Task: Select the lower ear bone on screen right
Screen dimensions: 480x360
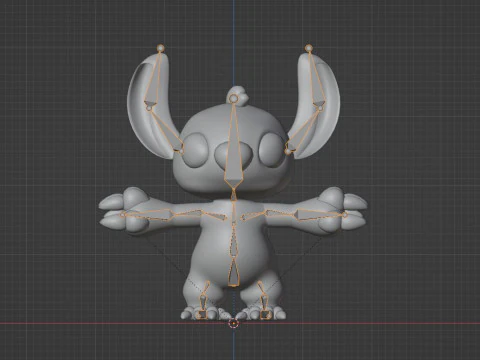Action: pyautogui.click(x=303, y=131)
